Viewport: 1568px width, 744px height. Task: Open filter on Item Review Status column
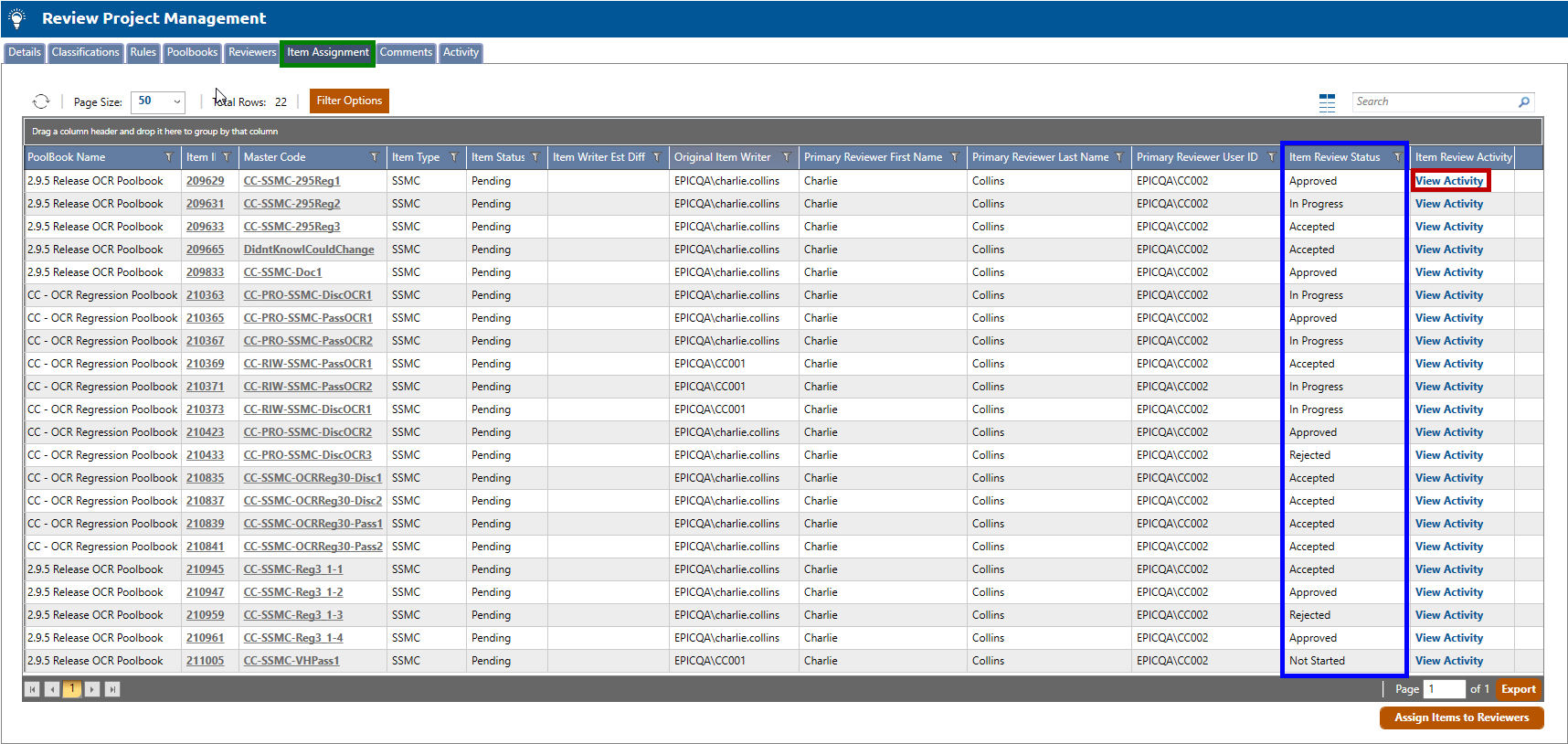tap(1396, 157)
